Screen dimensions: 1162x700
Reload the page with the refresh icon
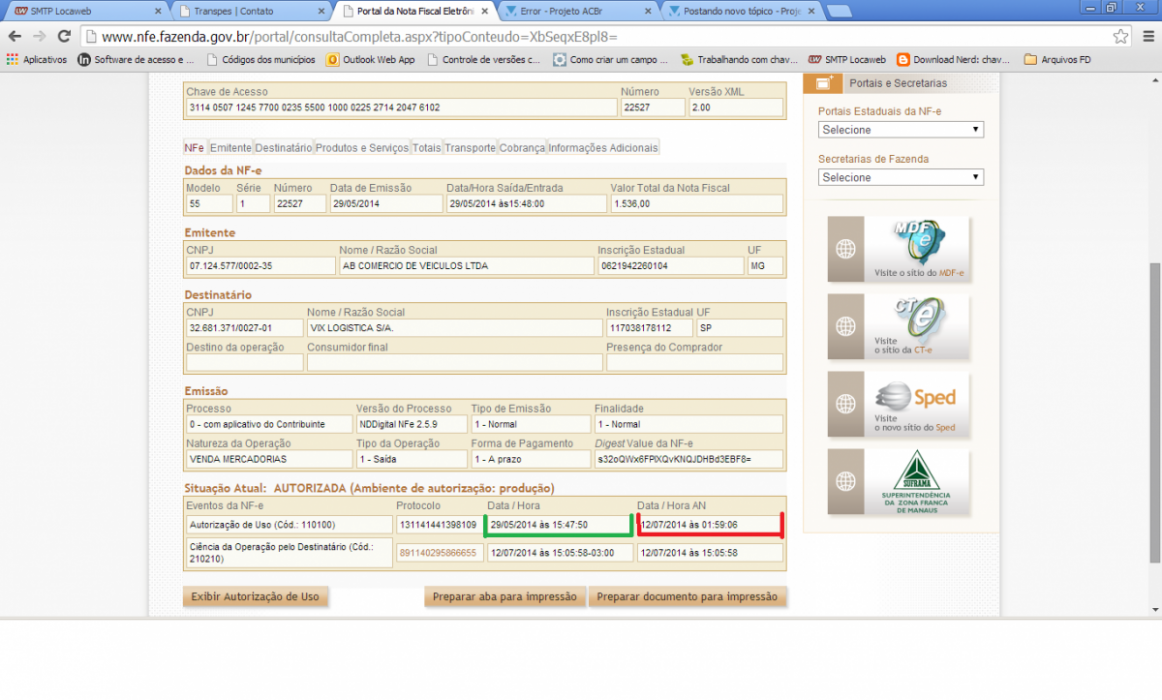(x=64, y=36)
